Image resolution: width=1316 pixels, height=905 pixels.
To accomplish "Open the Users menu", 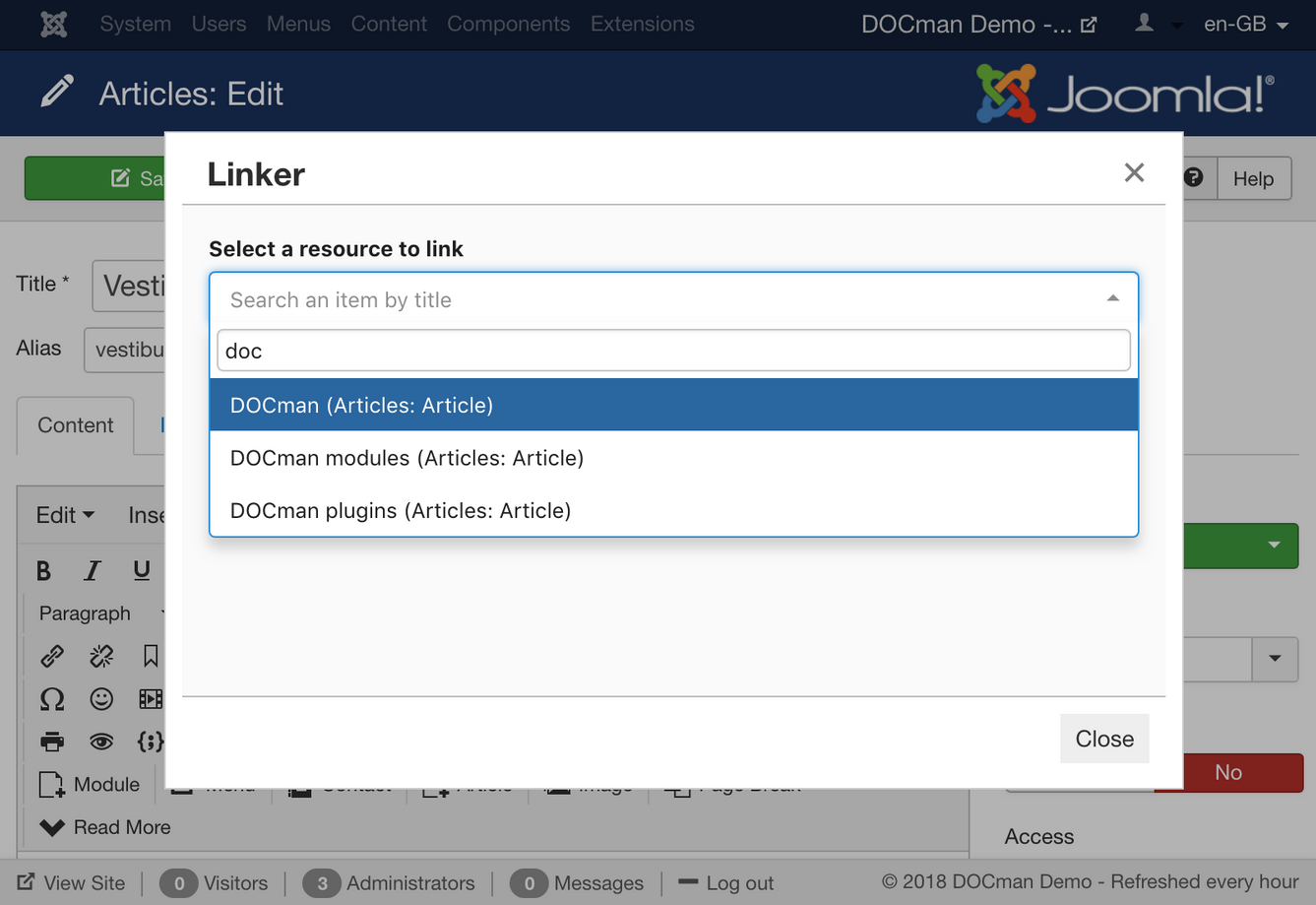I will (219, 24).
